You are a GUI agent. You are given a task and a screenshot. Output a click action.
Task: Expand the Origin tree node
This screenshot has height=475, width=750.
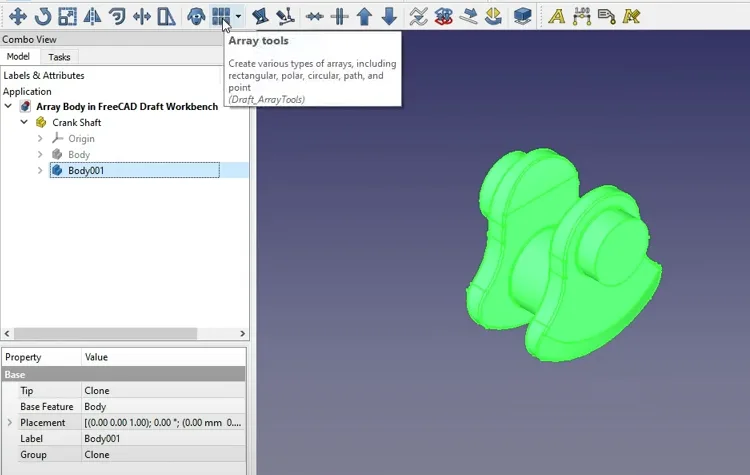[x=40, y=138]
